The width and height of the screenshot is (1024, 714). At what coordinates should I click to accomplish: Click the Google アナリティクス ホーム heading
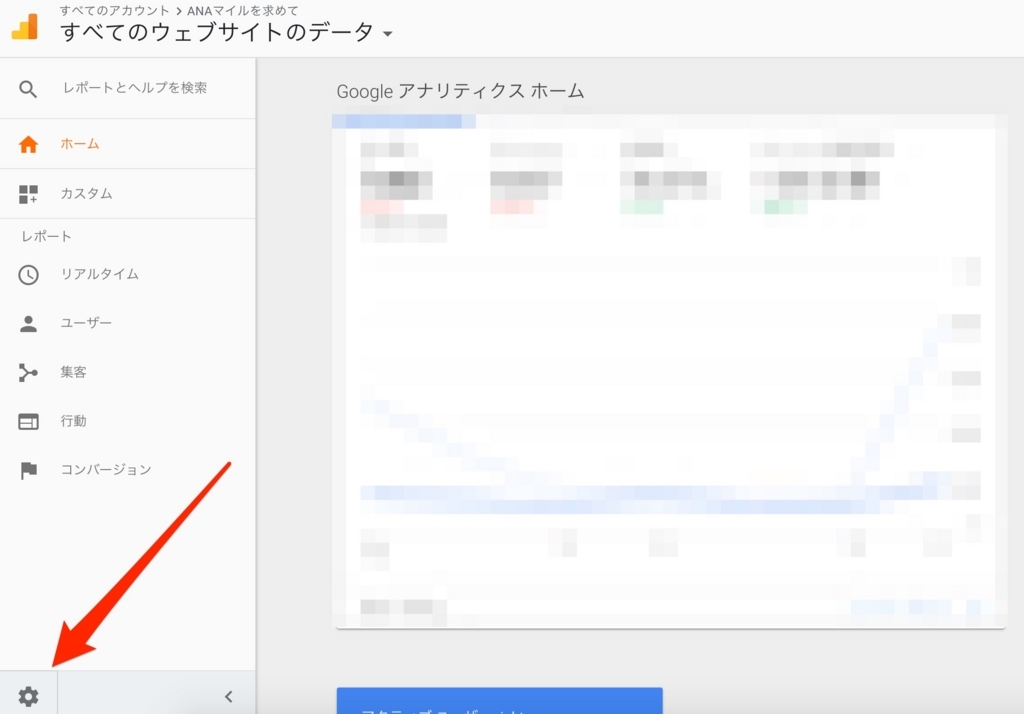(460, 91)
